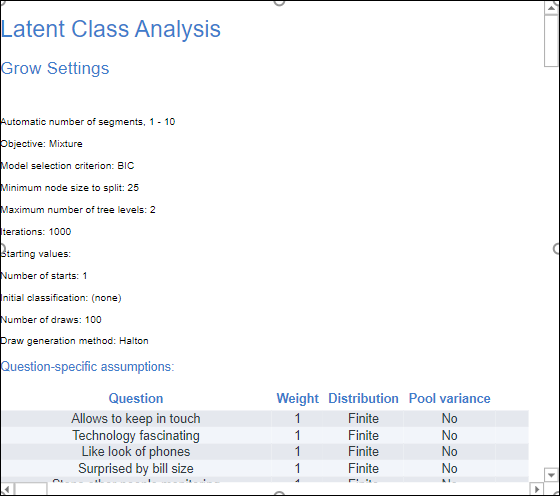Click the Question column header
The width and height of the screenshot is (560, 496).
click(x=136, y=399)
